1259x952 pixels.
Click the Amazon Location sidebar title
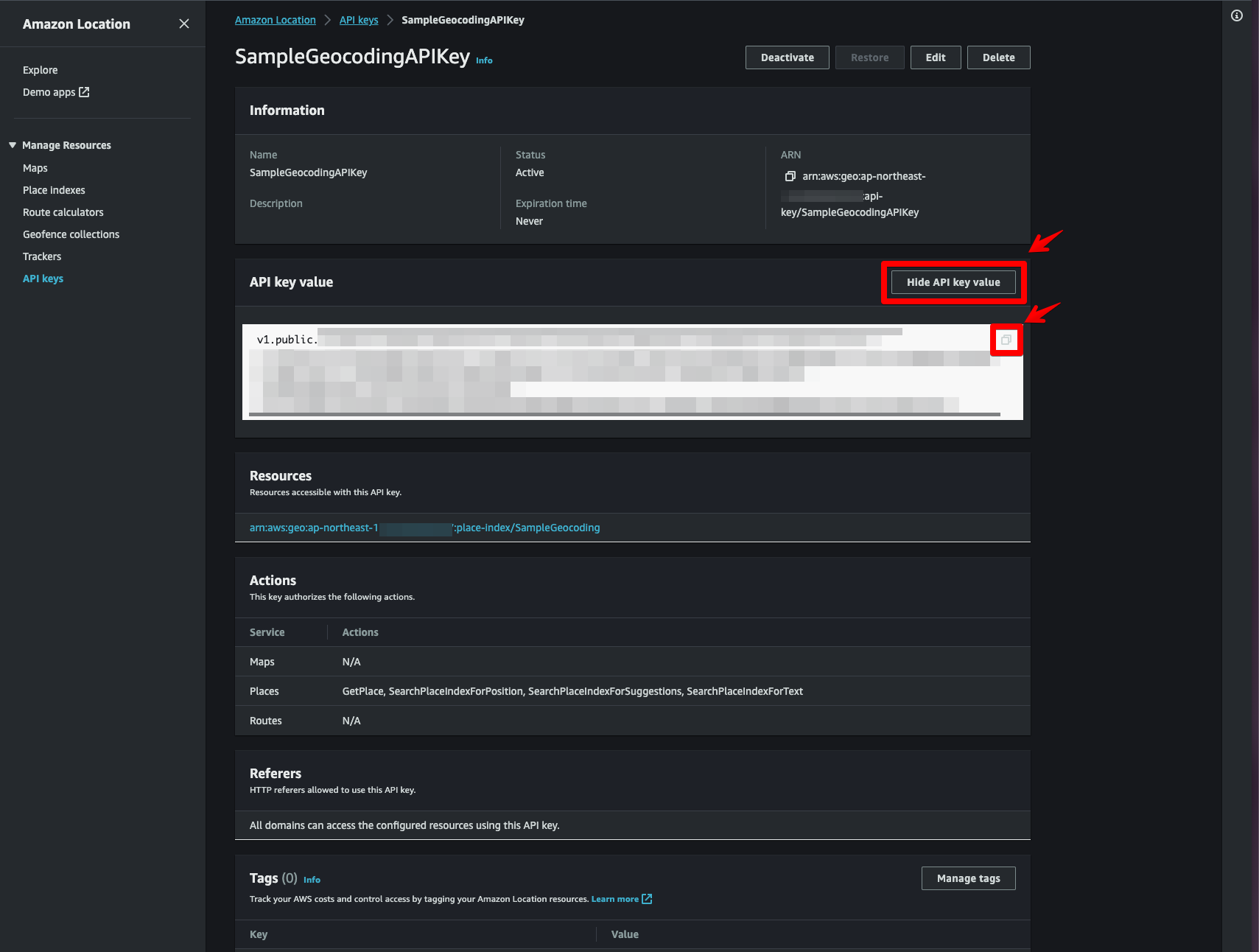click(x=77, y=24)
